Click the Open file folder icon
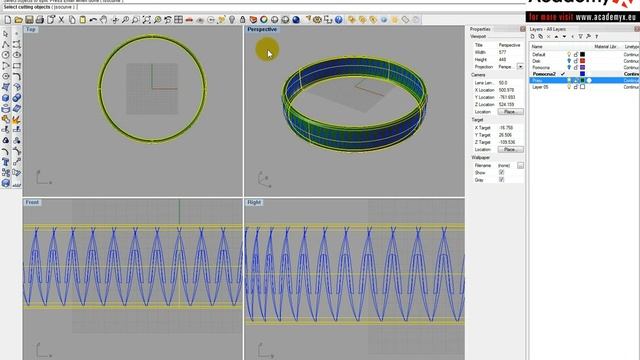This screenshot has height=360, width=640. tap(18, 20)
